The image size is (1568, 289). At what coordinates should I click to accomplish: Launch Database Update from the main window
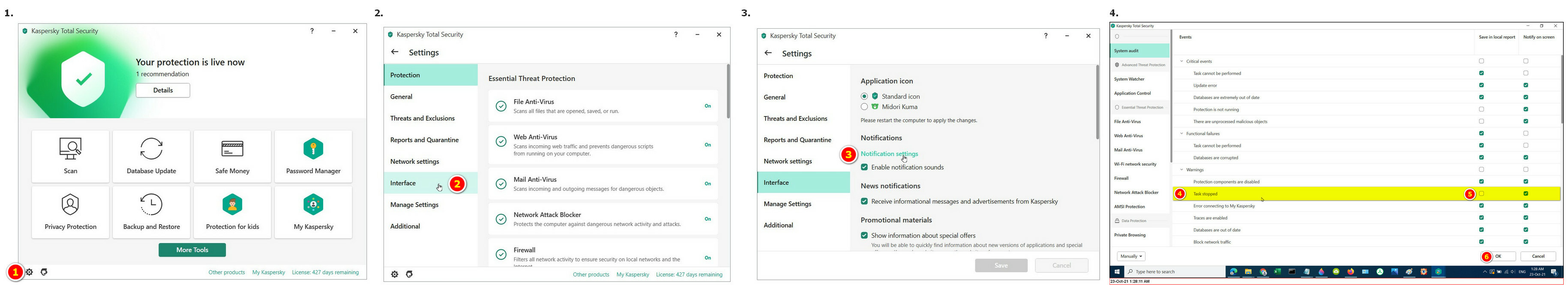pyautogui.click(x=152, y=157)
